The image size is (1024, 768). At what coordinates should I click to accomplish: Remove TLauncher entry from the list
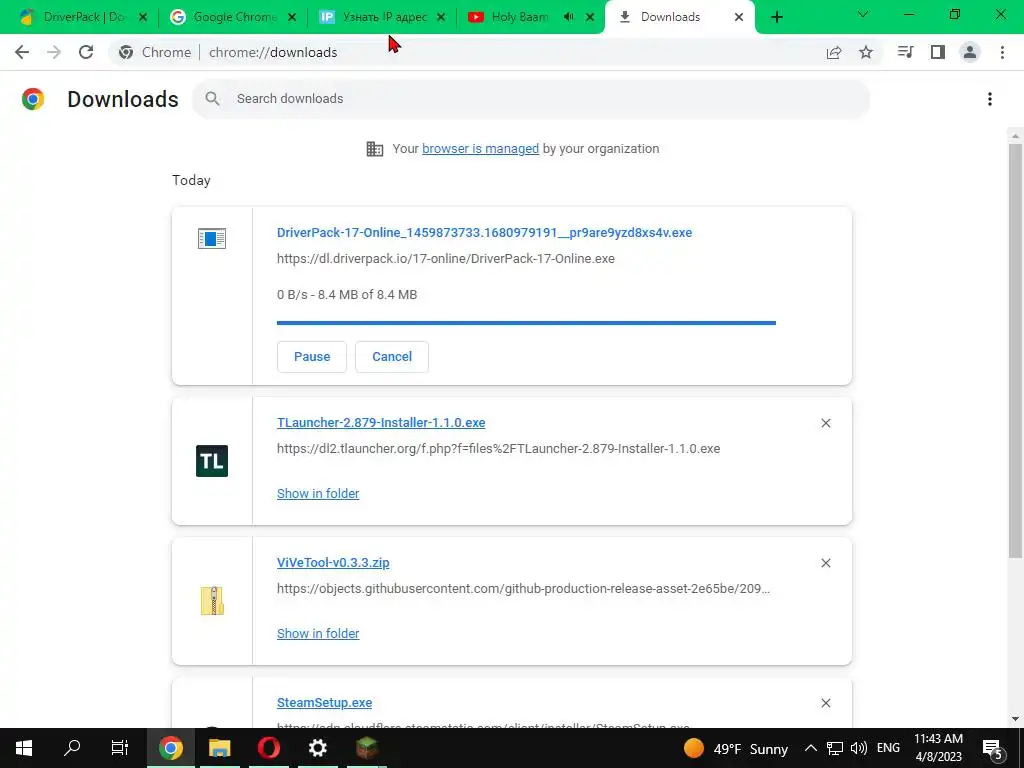point(825,423)
